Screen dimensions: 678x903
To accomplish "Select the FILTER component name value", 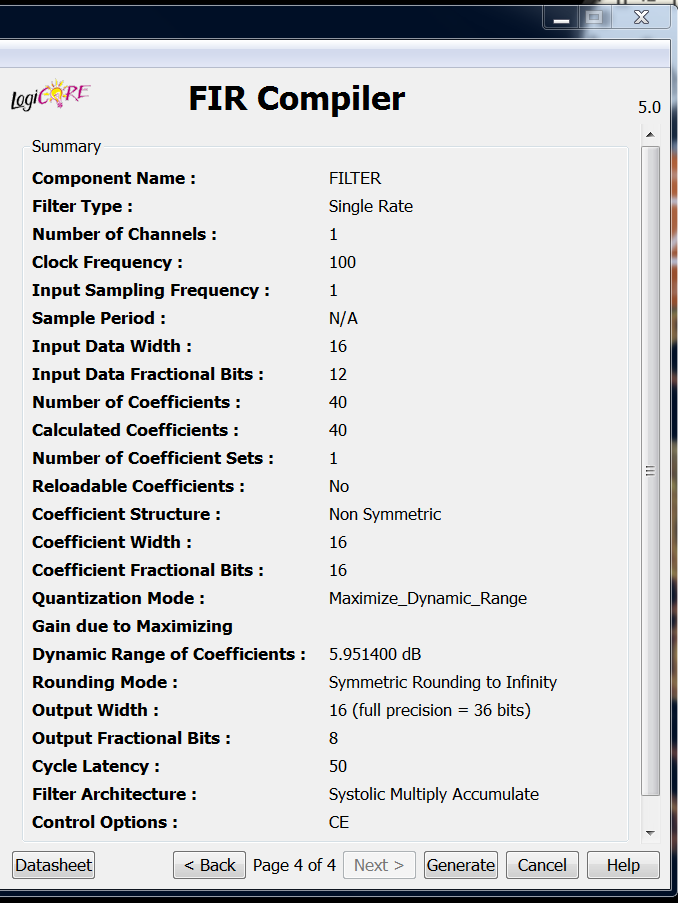I will click(355, 179).
